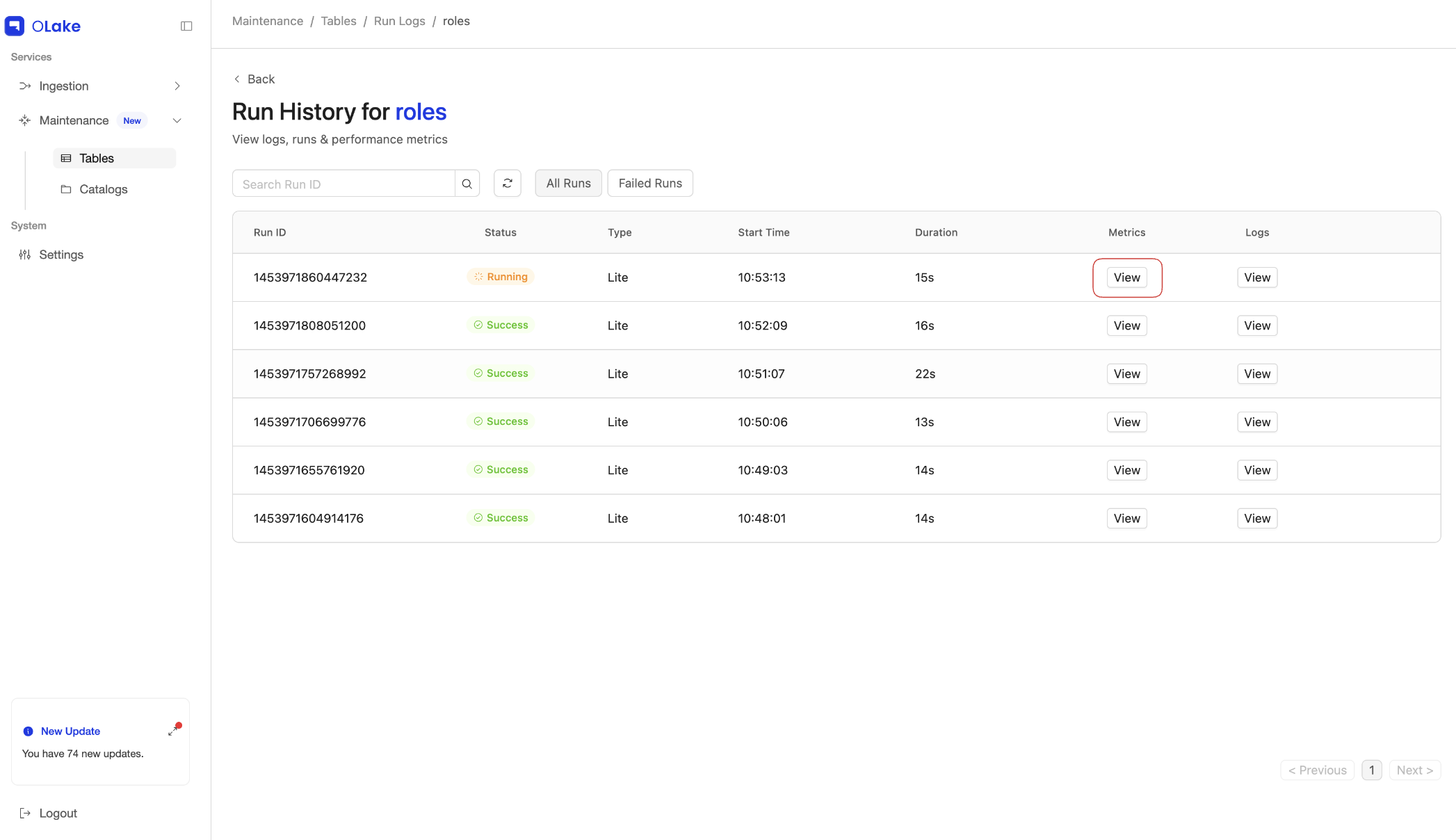This screenshot has width=1456, height=840.
Task: Collapse the sidebar panel
Action: [186, 26]
